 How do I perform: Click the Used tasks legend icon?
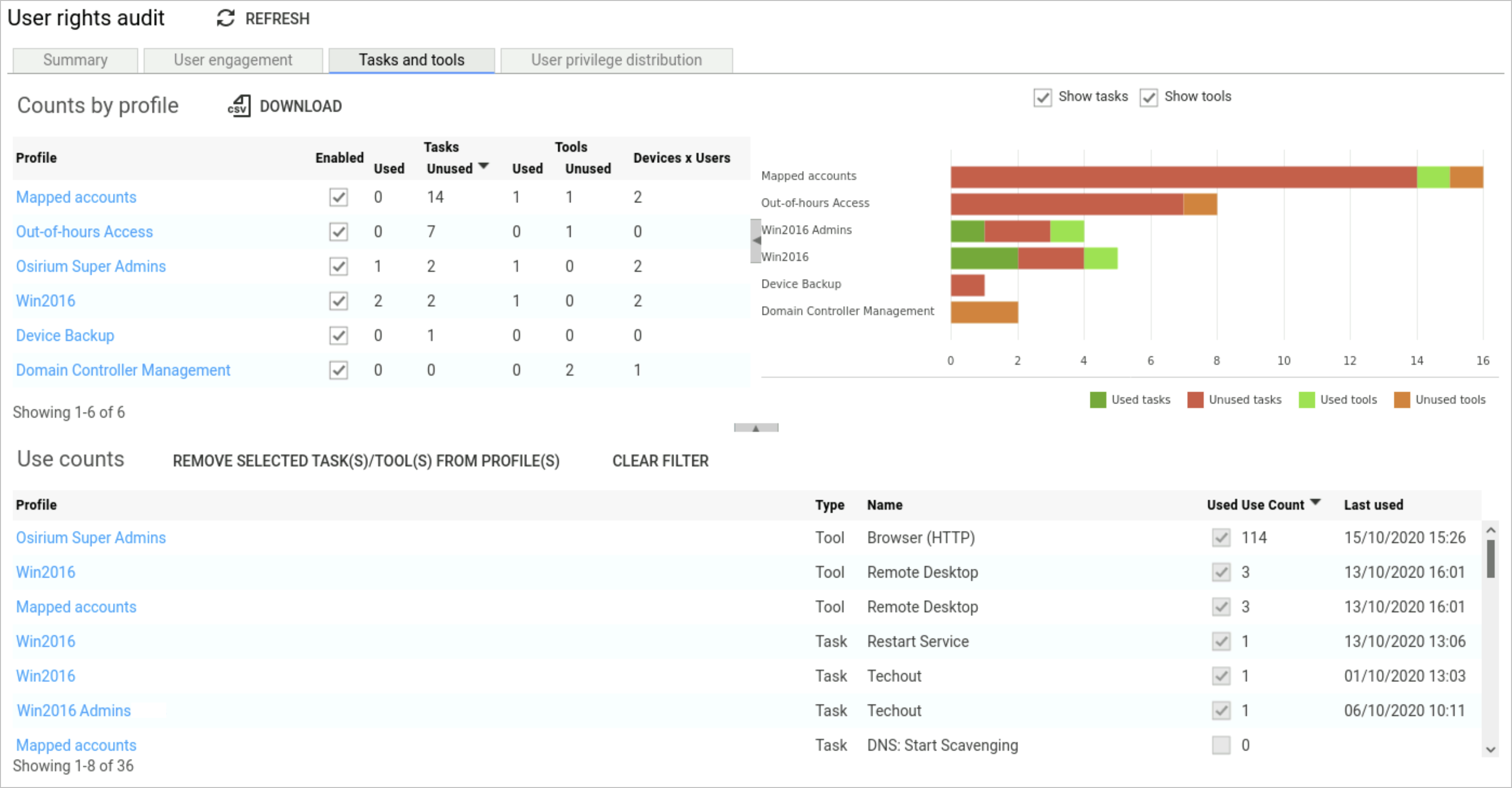(x=1098, y=400)
